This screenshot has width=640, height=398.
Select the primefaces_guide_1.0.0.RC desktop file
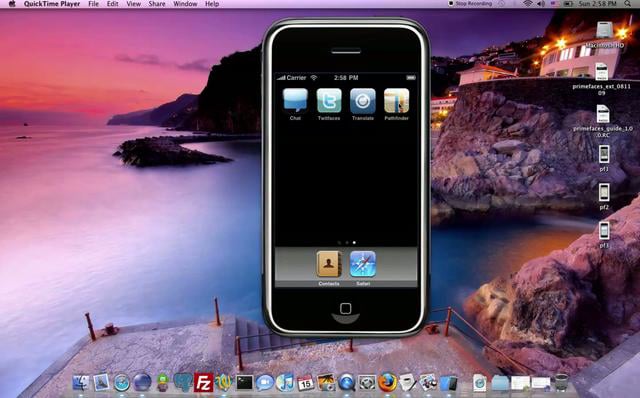click(603, 114)
